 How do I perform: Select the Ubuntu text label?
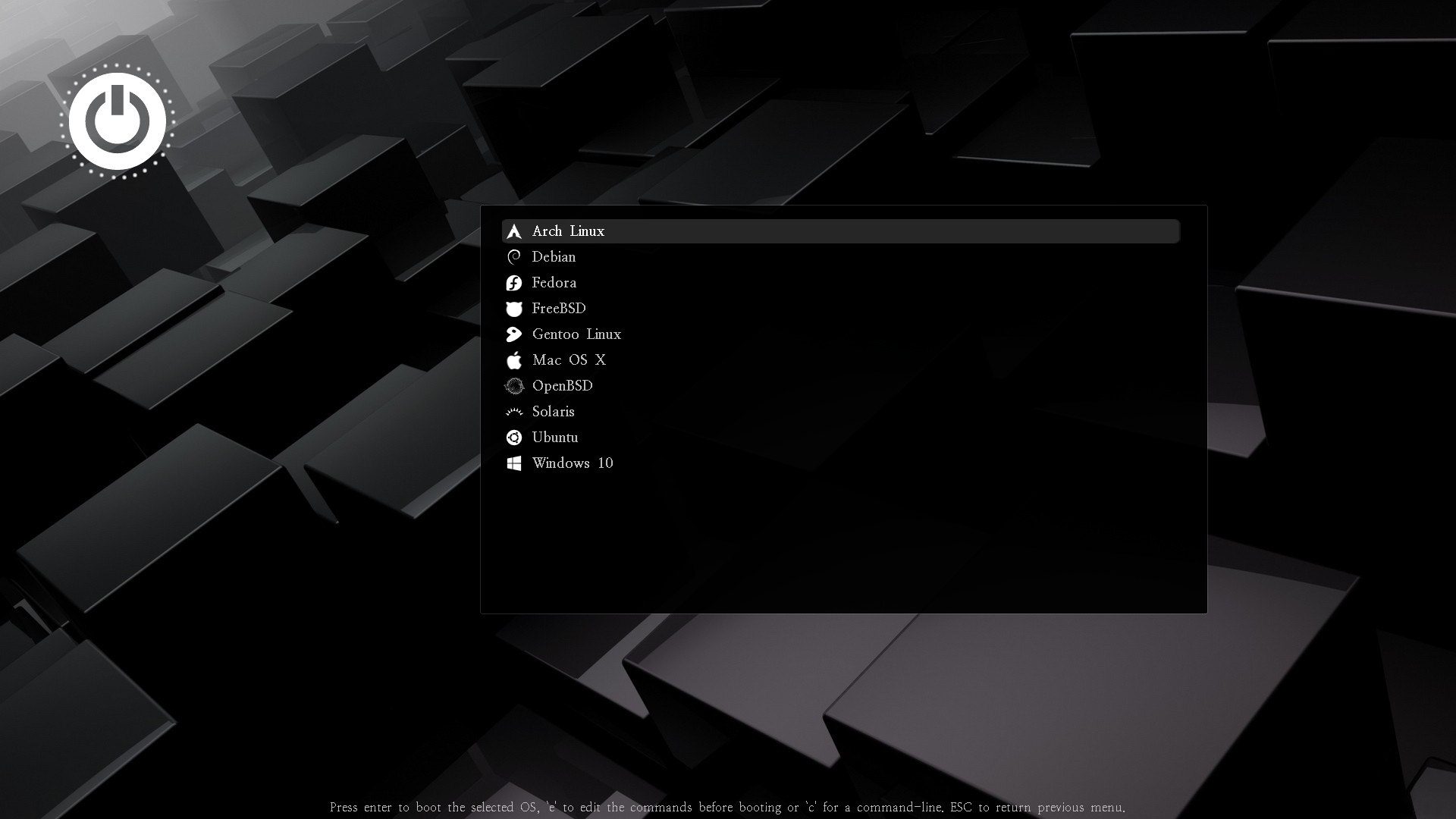tap(554, 438)
